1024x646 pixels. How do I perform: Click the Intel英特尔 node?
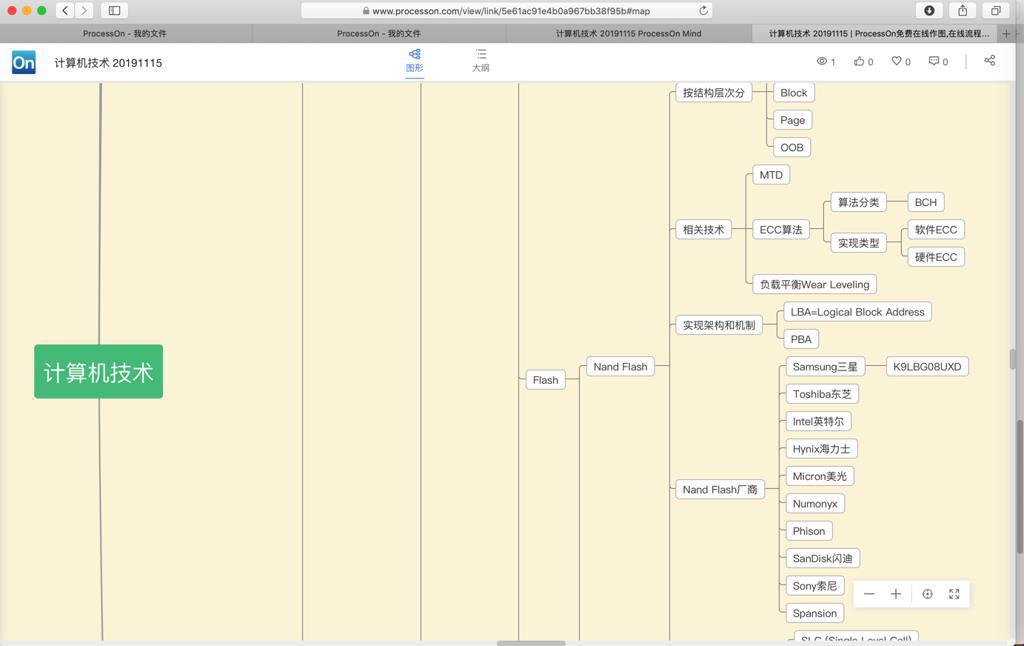(818, 421)
